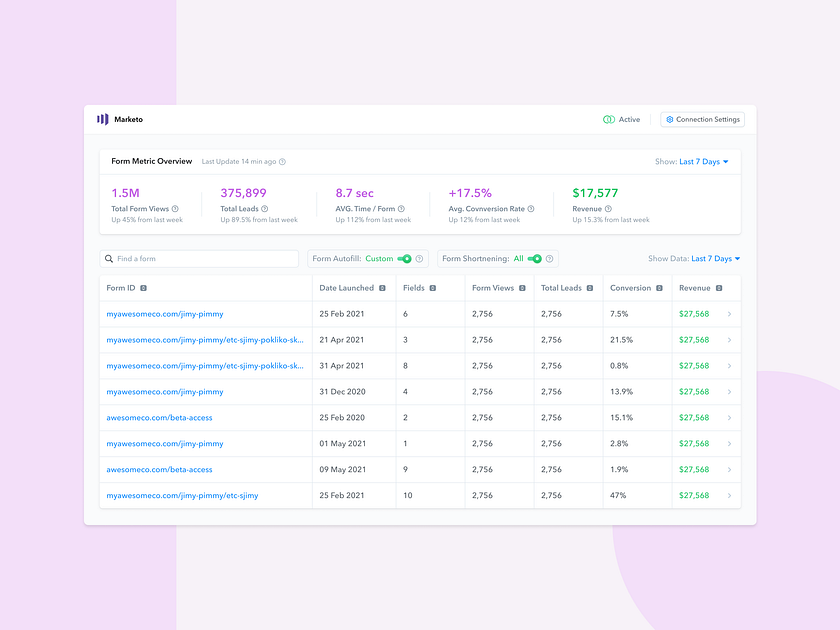Click the info icon next to Last Update
The height and width of the screenshot is (630, 840).
pos(283,162)
